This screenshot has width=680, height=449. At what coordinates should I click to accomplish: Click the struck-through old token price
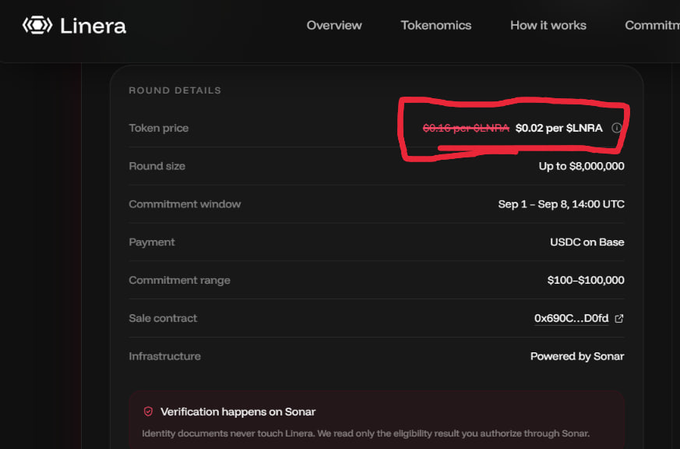(x=466, y=128)
